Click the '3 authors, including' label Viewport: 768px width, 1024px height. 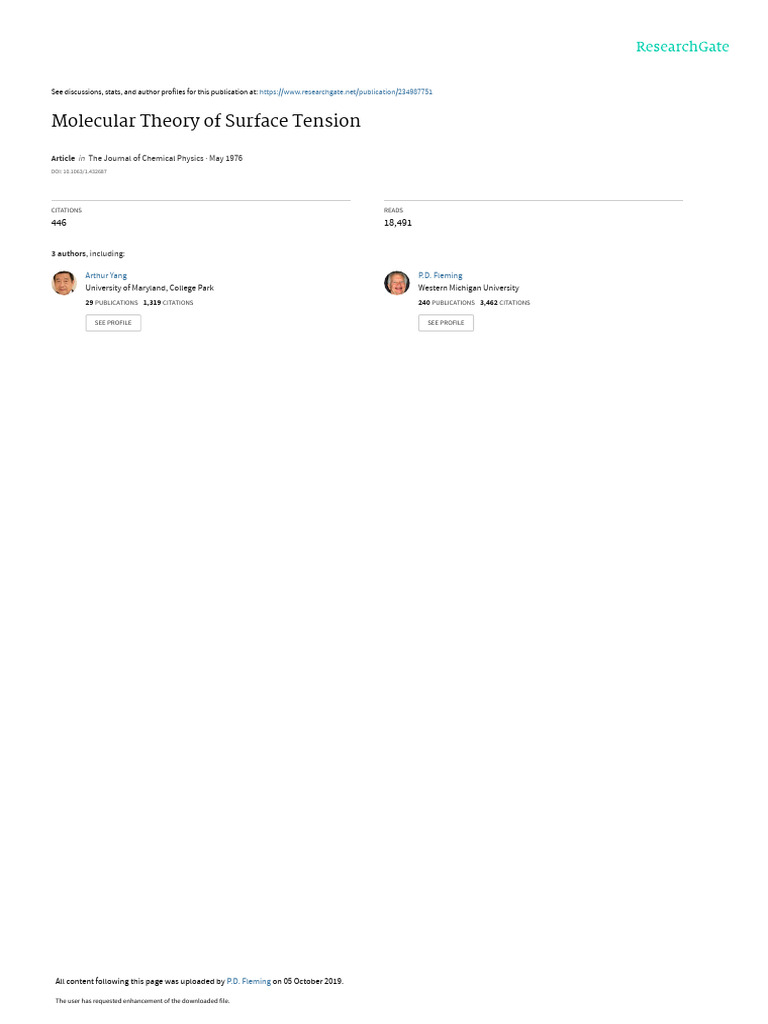coord(88,253)
